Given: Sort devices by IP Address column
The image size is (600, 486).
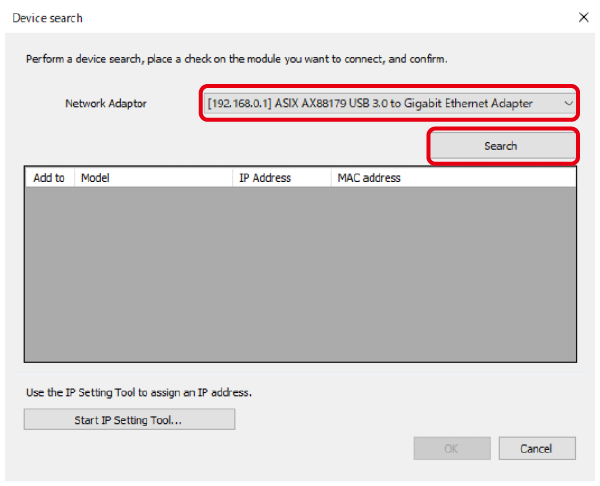Looking at the screenshot, I should (280, 178).
